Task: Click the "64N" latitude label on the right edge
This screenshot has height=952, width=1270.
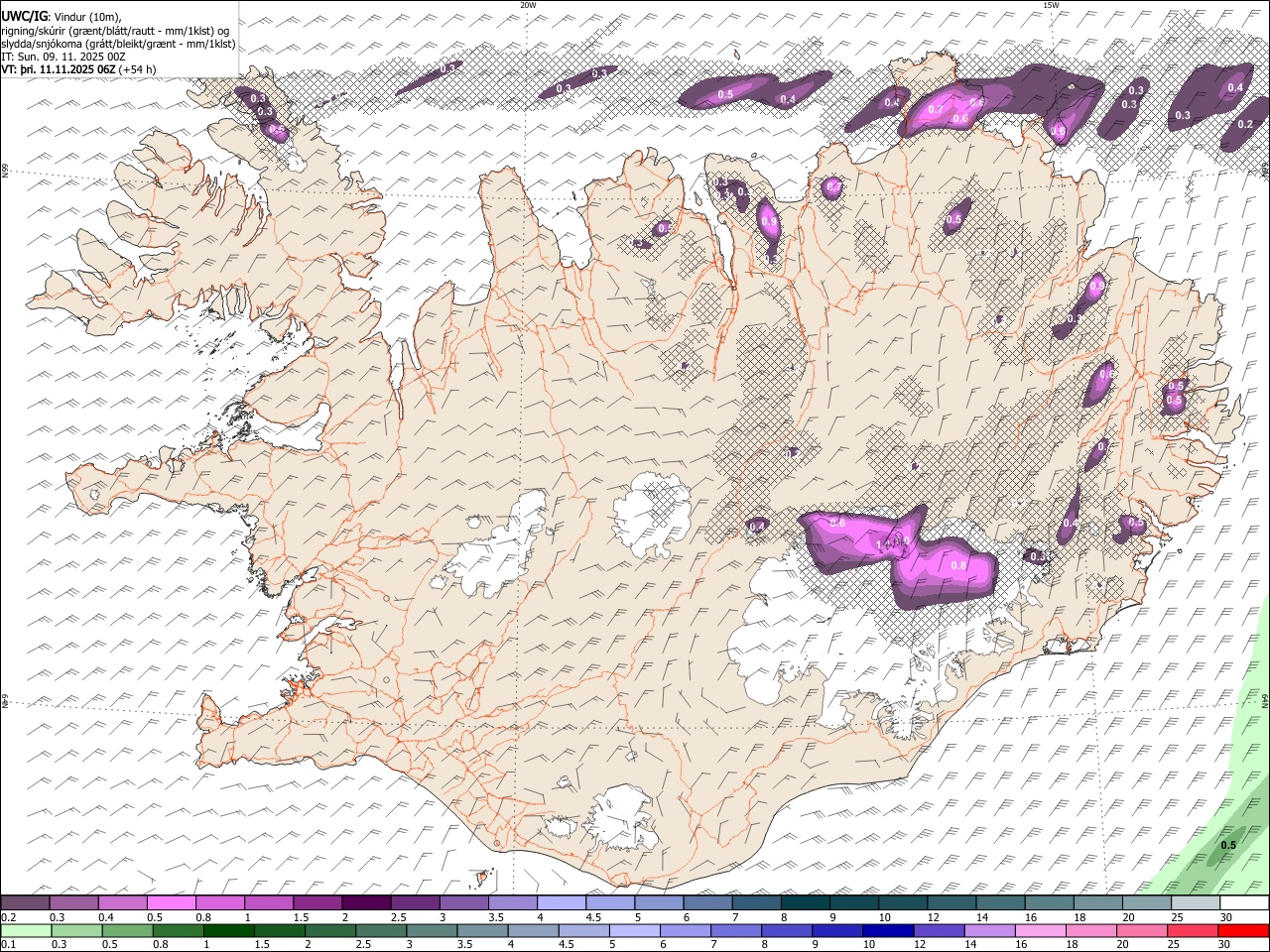Action: tap(1265, 699)
